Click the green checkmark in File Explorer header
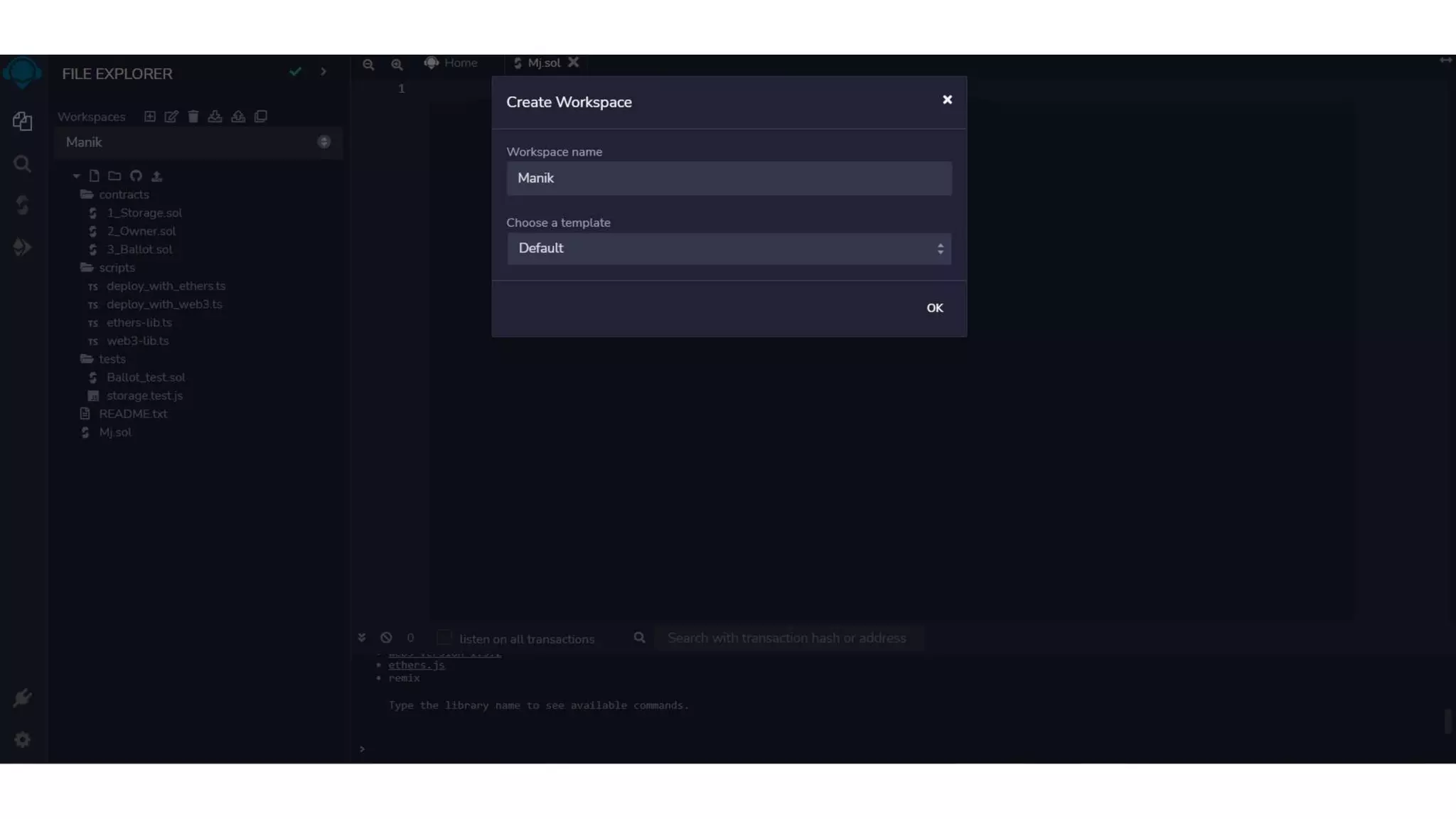 click(296, 72)
